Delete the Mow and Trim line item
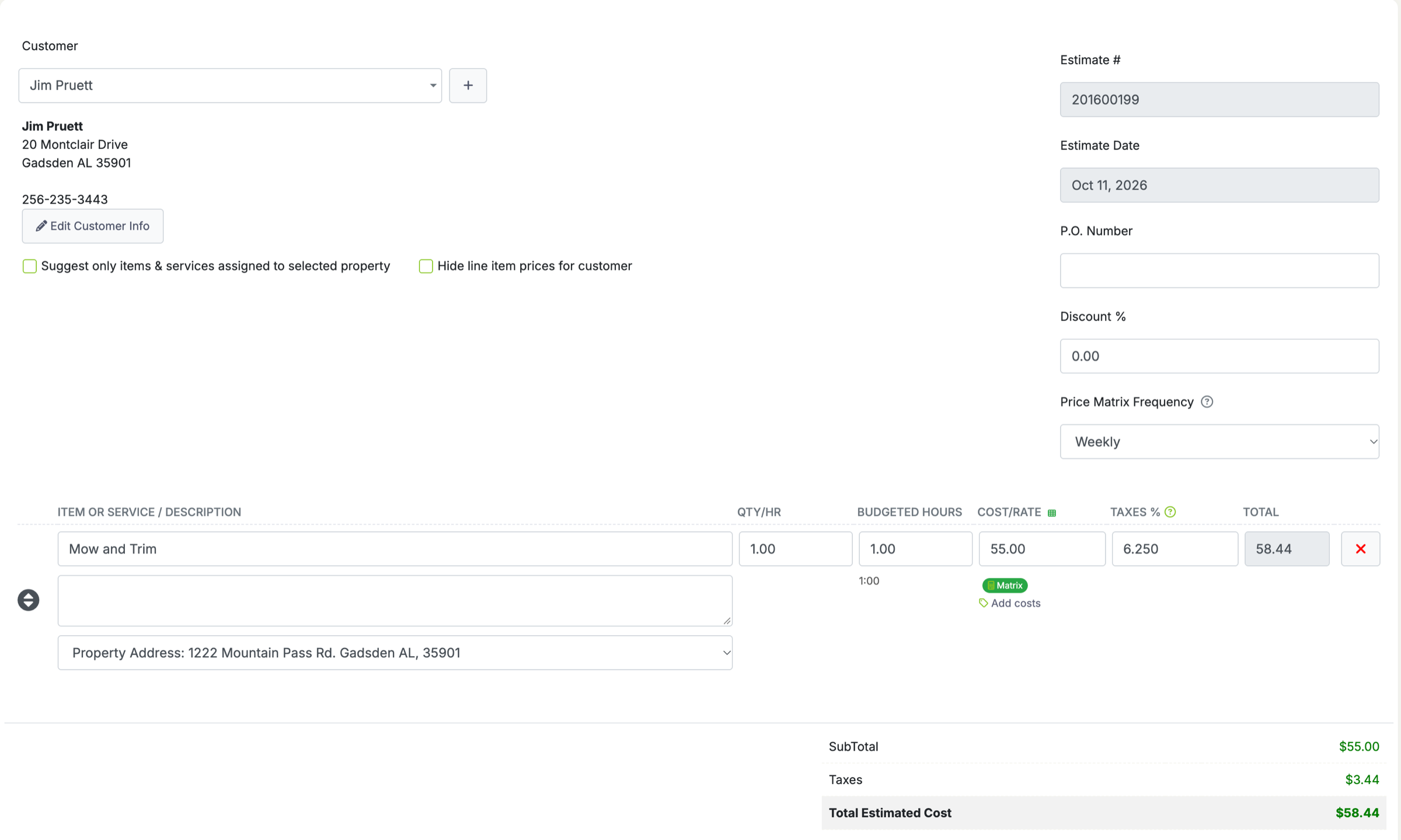This screenshot has height=840, width=1401. point(1360,549)
